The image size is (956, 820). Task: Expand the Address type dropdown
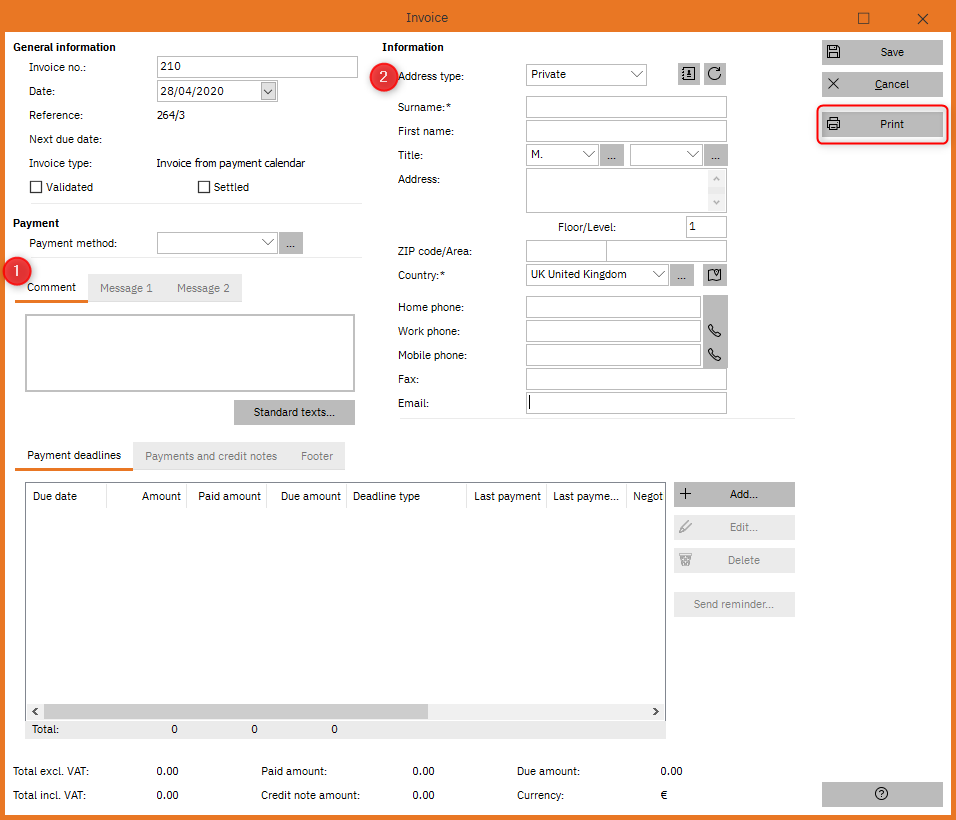click(637, 74)
